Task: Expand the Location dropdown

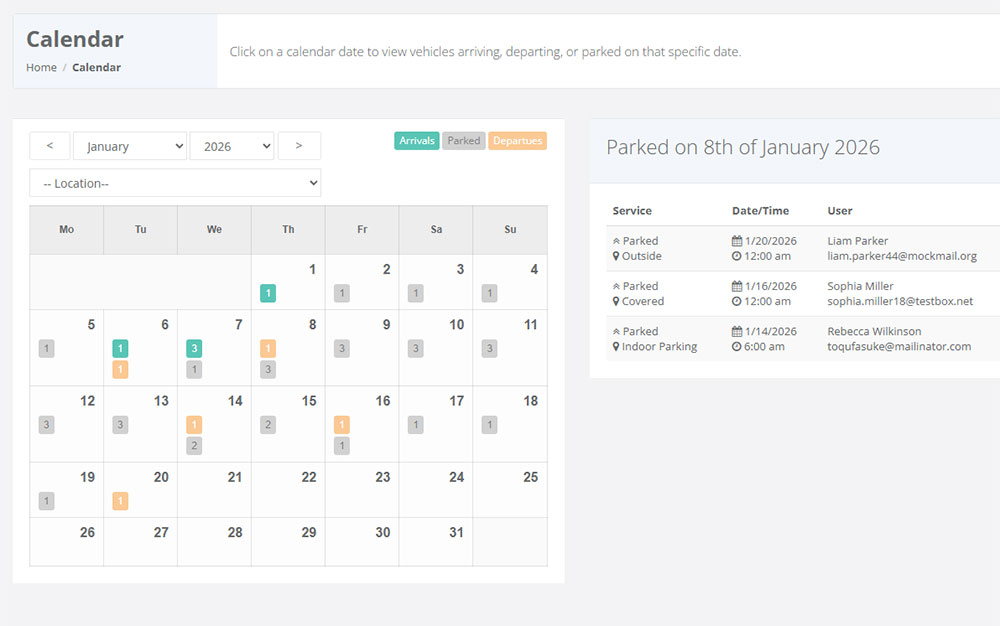Action: point(175,182)
